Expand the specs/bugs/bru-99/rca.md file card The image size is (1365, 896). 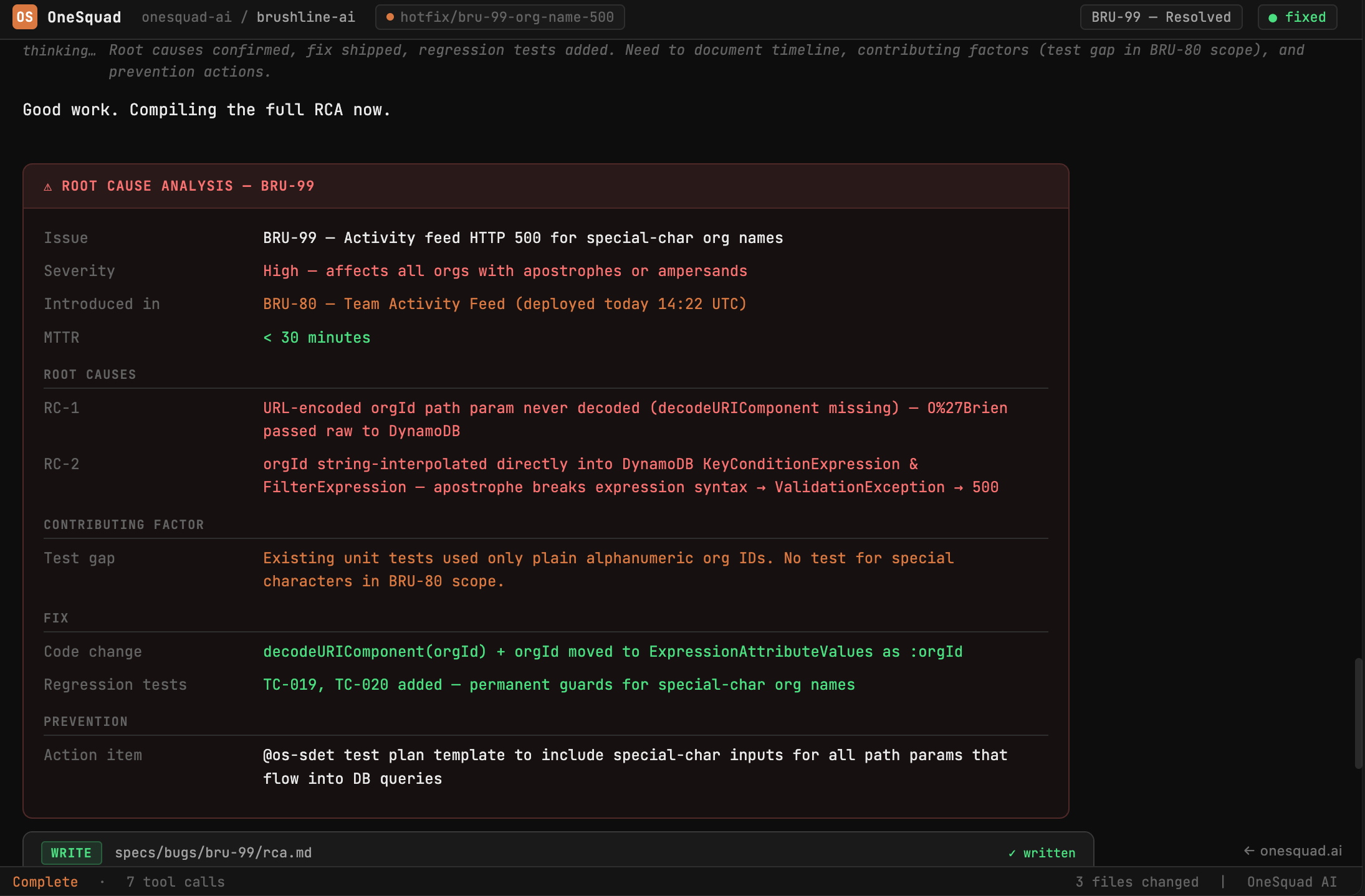pos(214,853)
